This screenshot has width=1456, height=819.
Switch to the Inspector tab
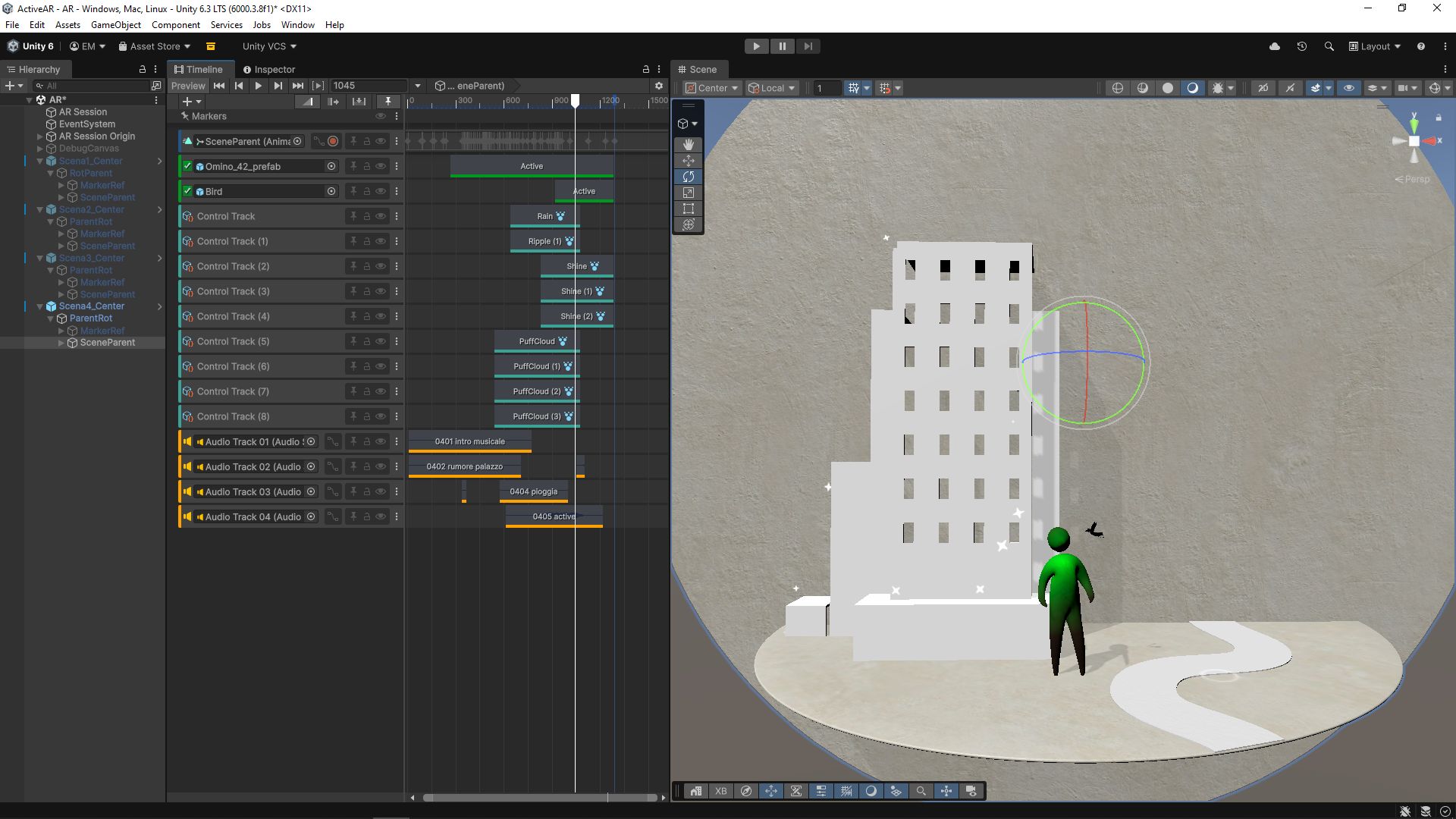pyautogui.click(x=269, y=69)
